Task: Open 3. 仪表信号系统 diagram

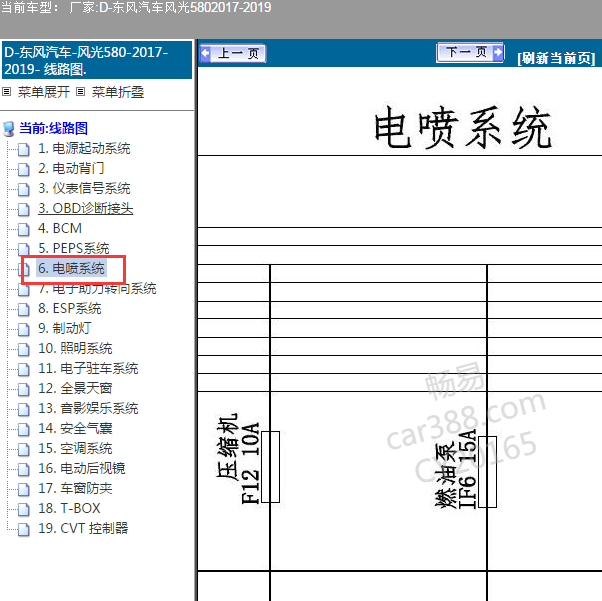Action: tap(84, 188)
